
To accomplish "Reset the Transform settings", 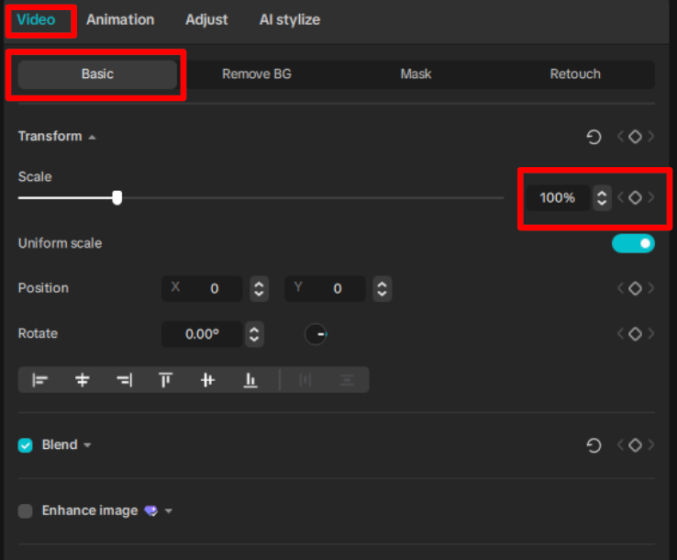I will pyautogui.click(x=594, y=137).
